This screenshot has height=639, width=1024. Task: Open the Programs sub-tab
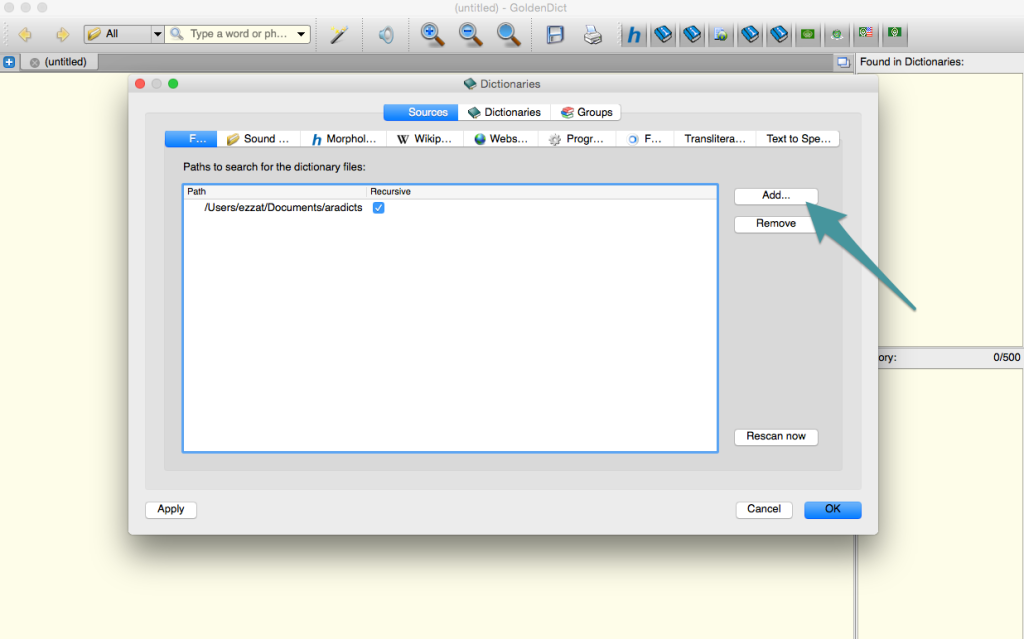[577, 139]
